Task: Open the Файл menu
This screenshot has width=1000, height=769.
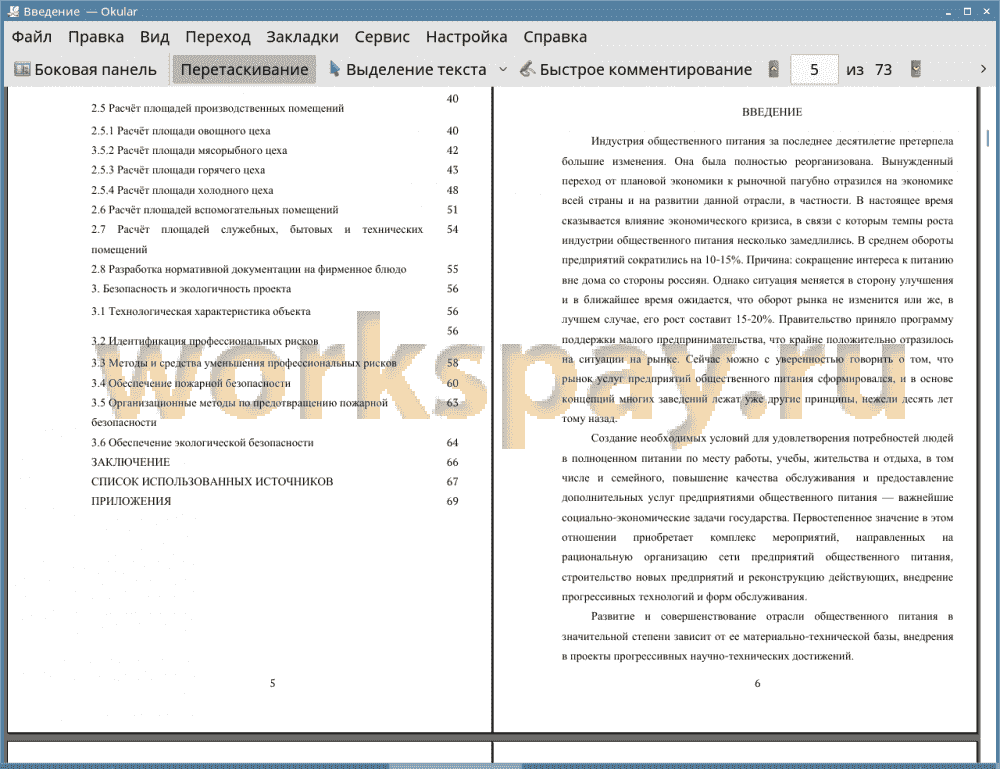Action: coord(32,37)
